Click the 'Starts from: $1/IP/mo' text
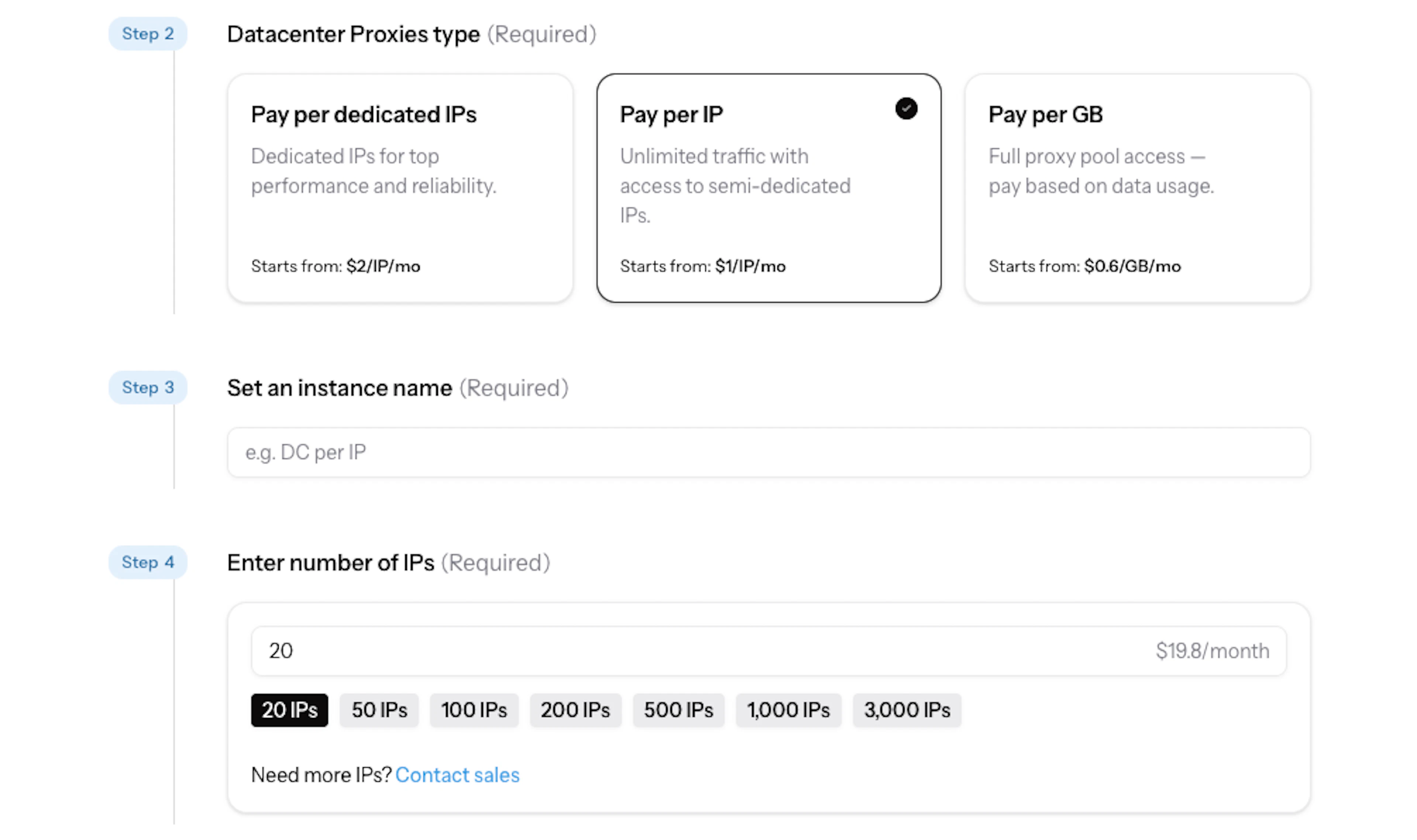Image resolution: width=1417 pixels, height=840 pixels. coord(703,266)
